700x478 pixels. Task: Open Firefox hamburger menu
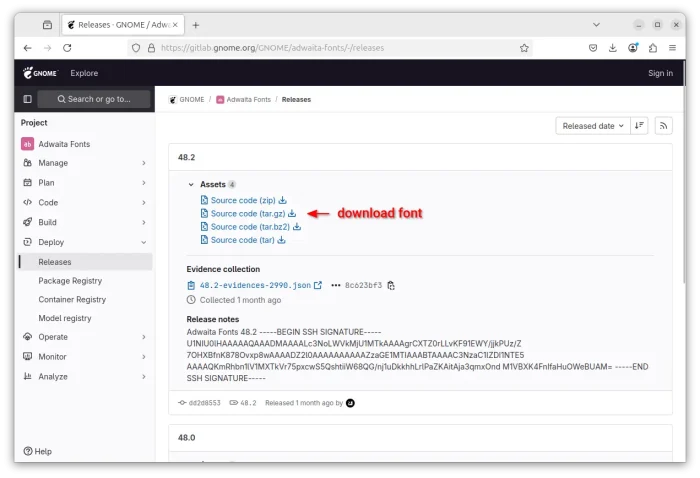(672, 48)
